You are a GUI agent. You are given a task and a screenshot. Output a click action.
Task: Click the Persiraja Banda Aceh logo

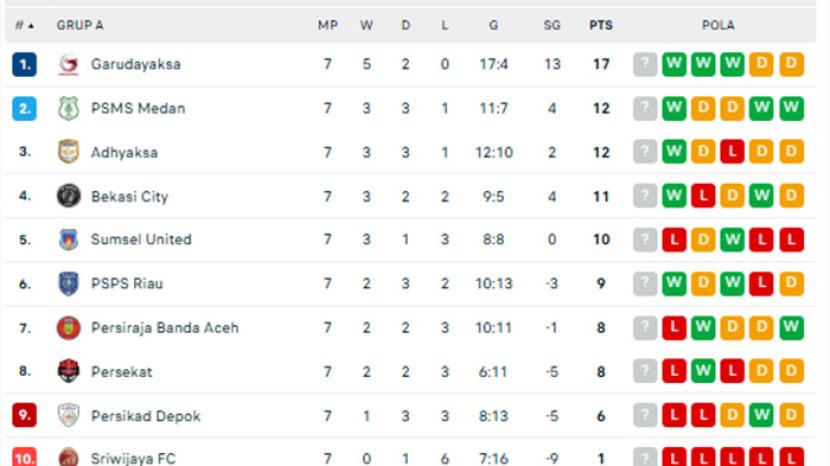coord(68,328)
